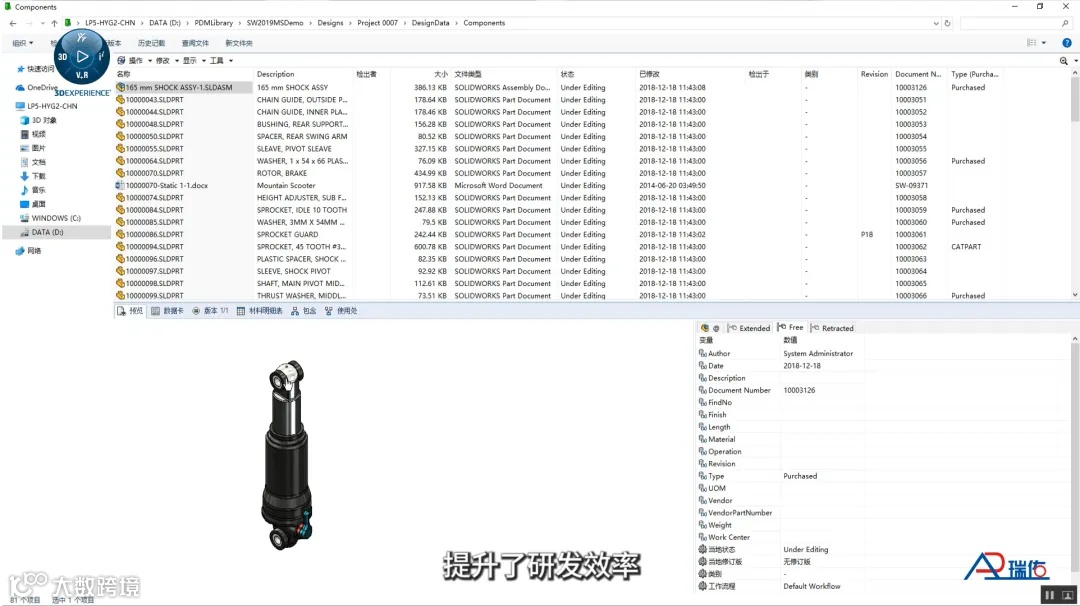Viewport: 1080px width, 606px height.
Task: Select the Extended configuration tab
Action: (x=749, y=328)
